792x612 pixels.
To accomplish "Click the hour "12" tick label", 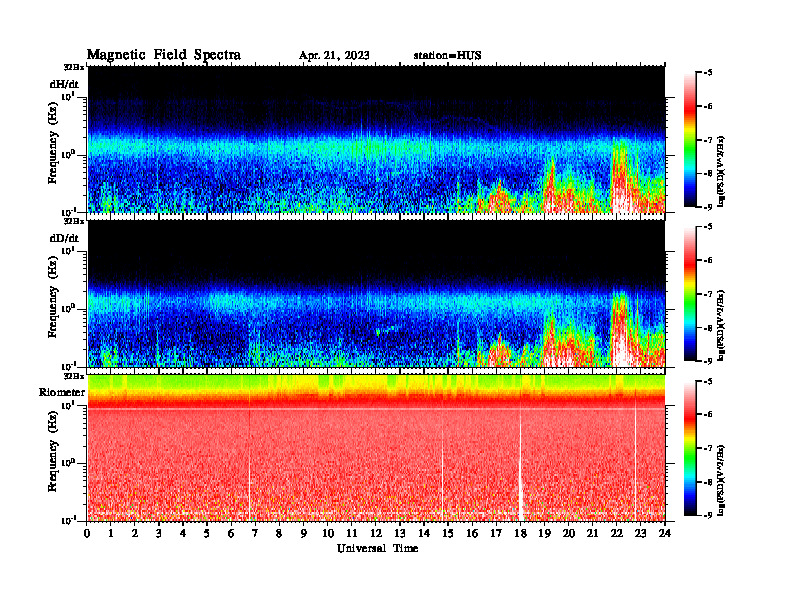I will click(376, 533).
